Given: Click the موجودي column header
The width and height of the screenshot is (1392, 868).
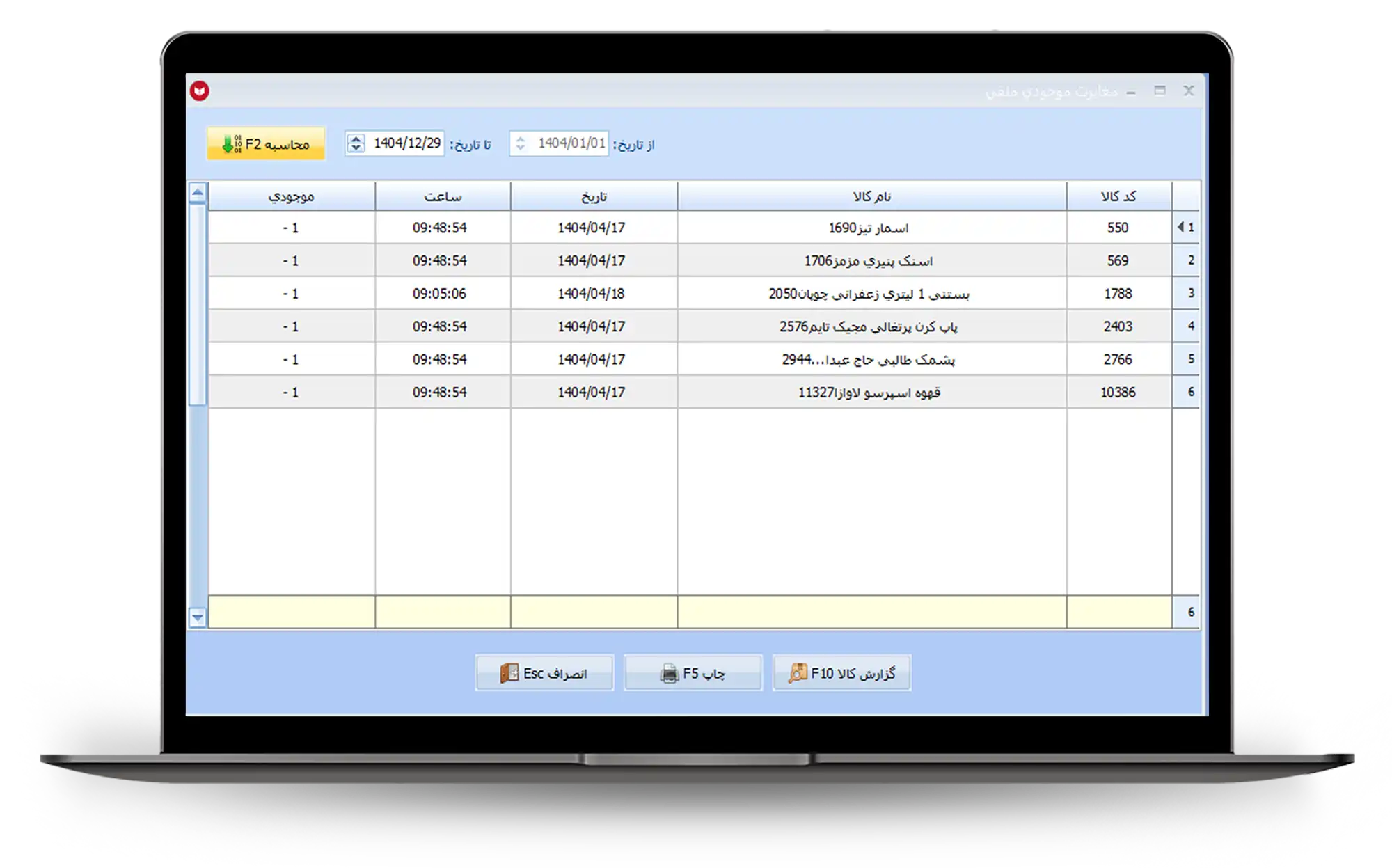Looking at the screenshot, I should [x=291, y=197].
